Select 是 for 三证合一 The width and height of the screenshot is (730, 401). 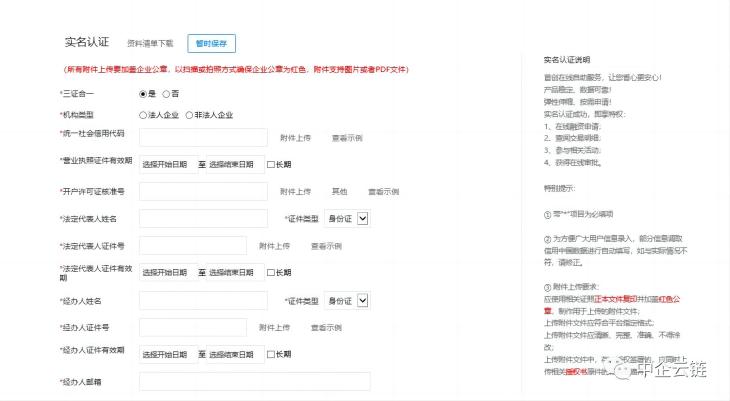pyautogui.click(x=143, y=93)
